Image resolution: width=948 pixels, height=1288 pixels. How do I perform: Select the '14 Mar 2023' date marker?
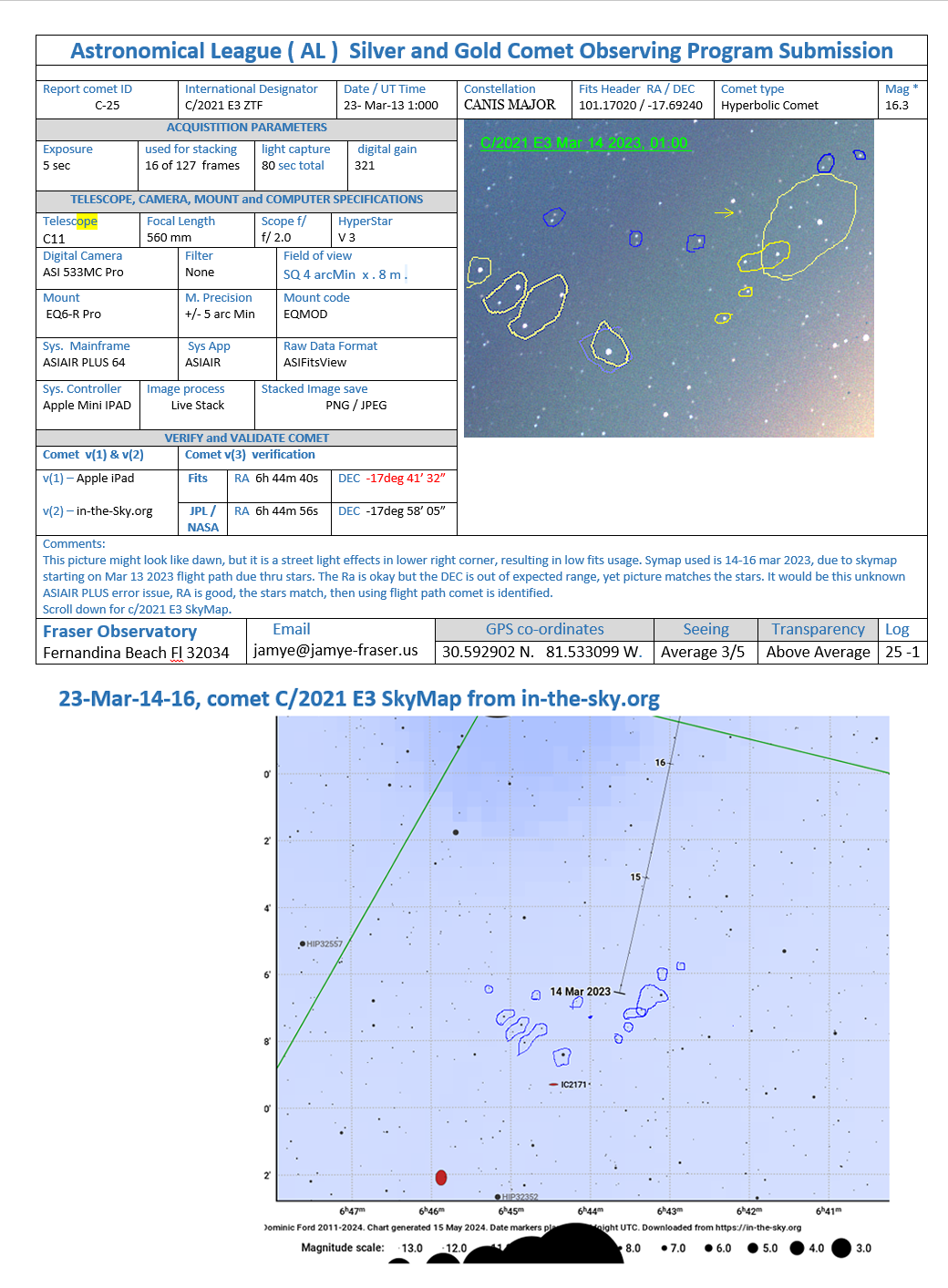coord(580,992)
